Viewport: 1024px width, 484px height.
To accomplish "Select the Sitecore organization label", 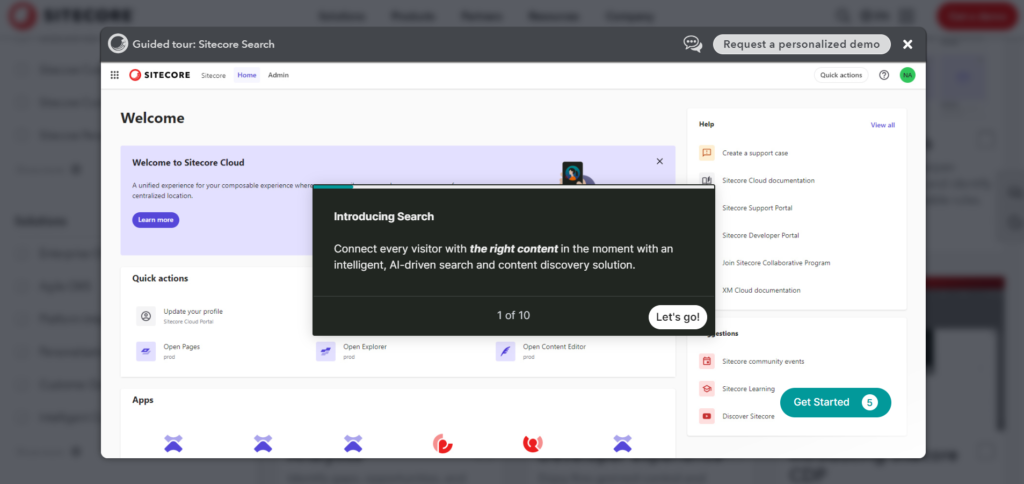I will point(213,76).
